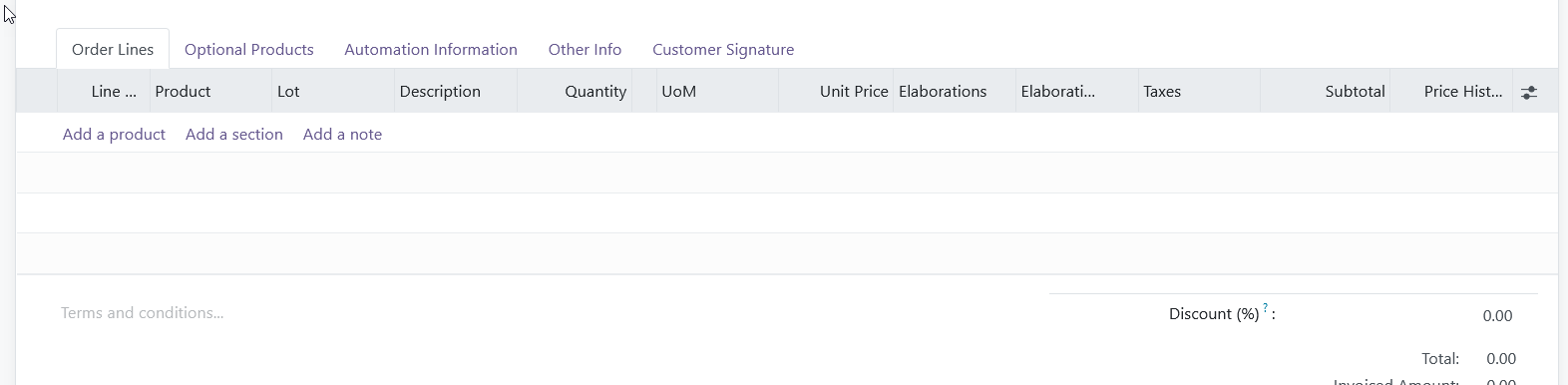Click the Discount help question mark
This screenshot has width=1568, height=385.
click(1265, 308)
